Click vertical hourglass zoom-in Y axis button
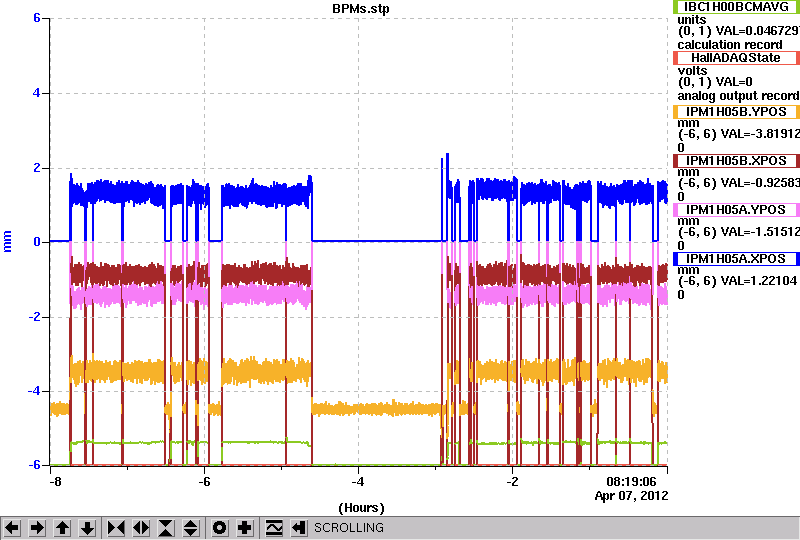Image resolution: width=800 pixels, height=540 pixels. click(x=166, y=528)
